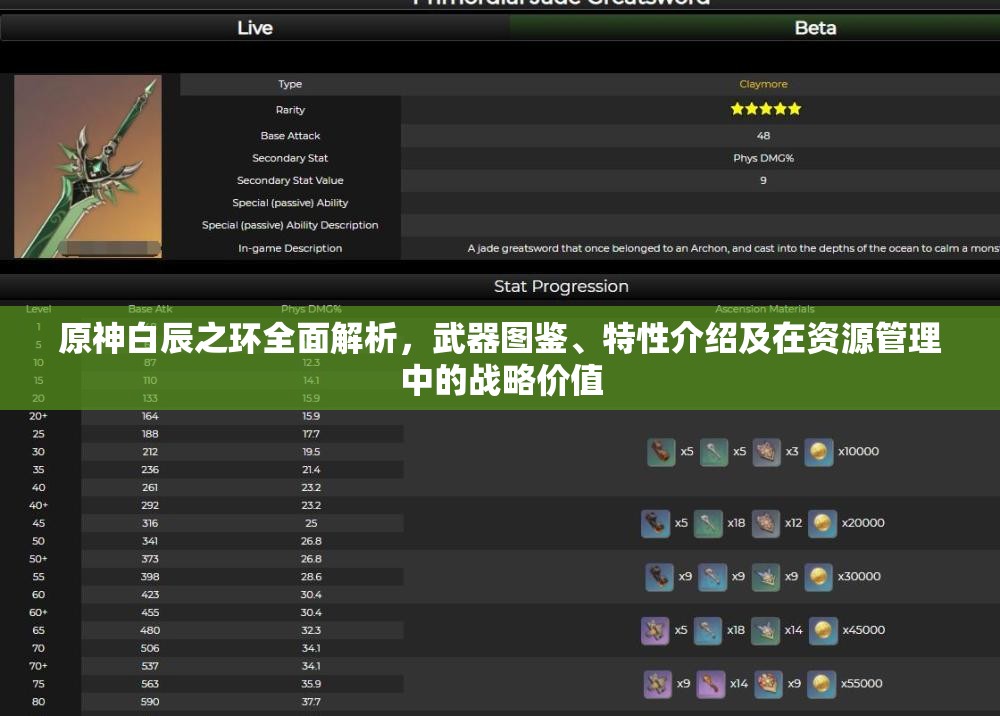Image resolution: width=1000 pixels, height=716 pixels.
Task: Click the level 60+ cell
Action: (38, 612)
